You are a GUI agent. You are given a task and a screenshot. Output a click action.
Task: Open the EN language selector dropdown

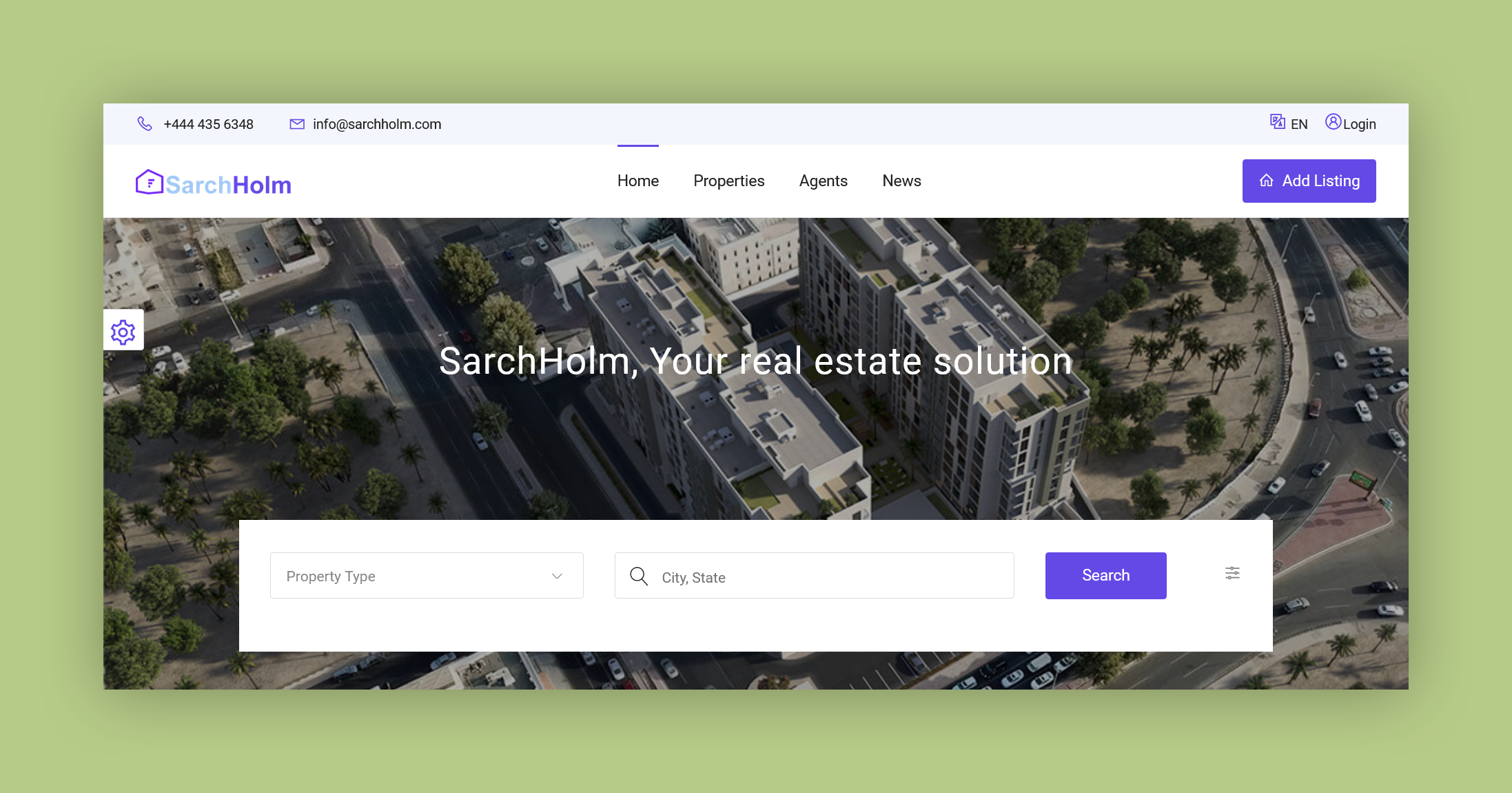click(1290, 124)
